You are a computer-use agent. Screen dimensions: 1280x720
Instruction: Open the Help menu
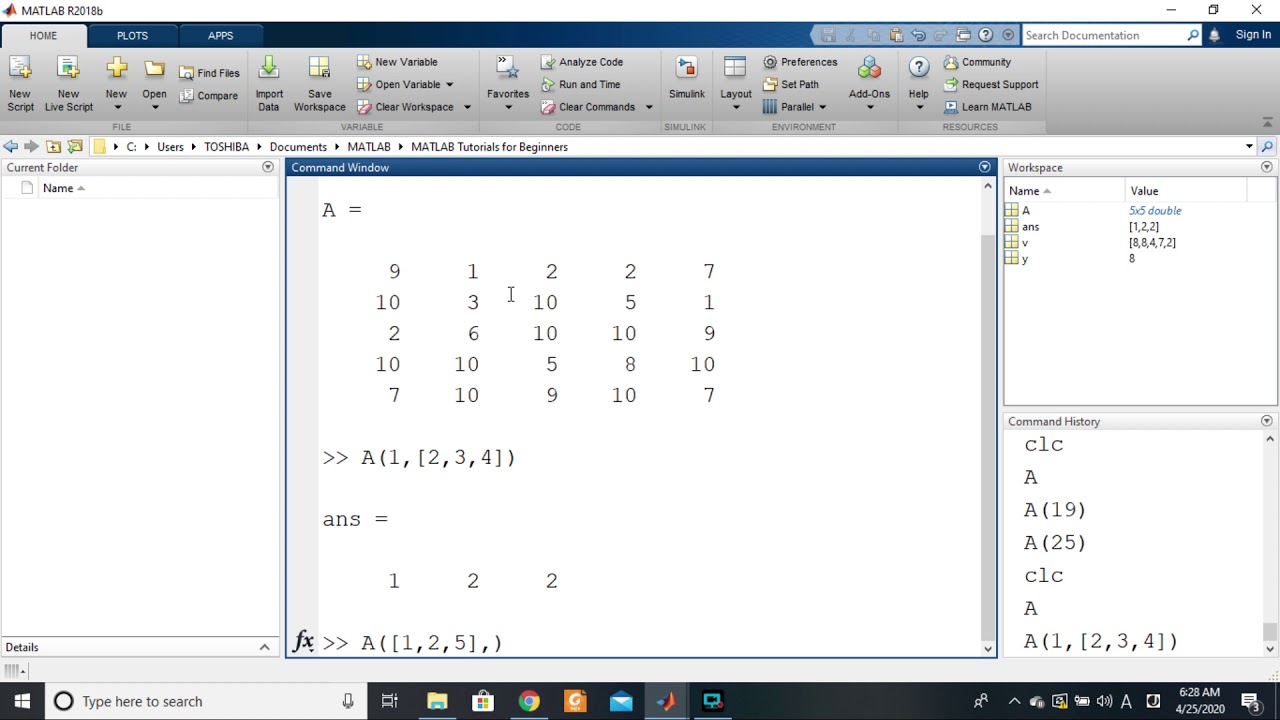click(x=918, y=84)
